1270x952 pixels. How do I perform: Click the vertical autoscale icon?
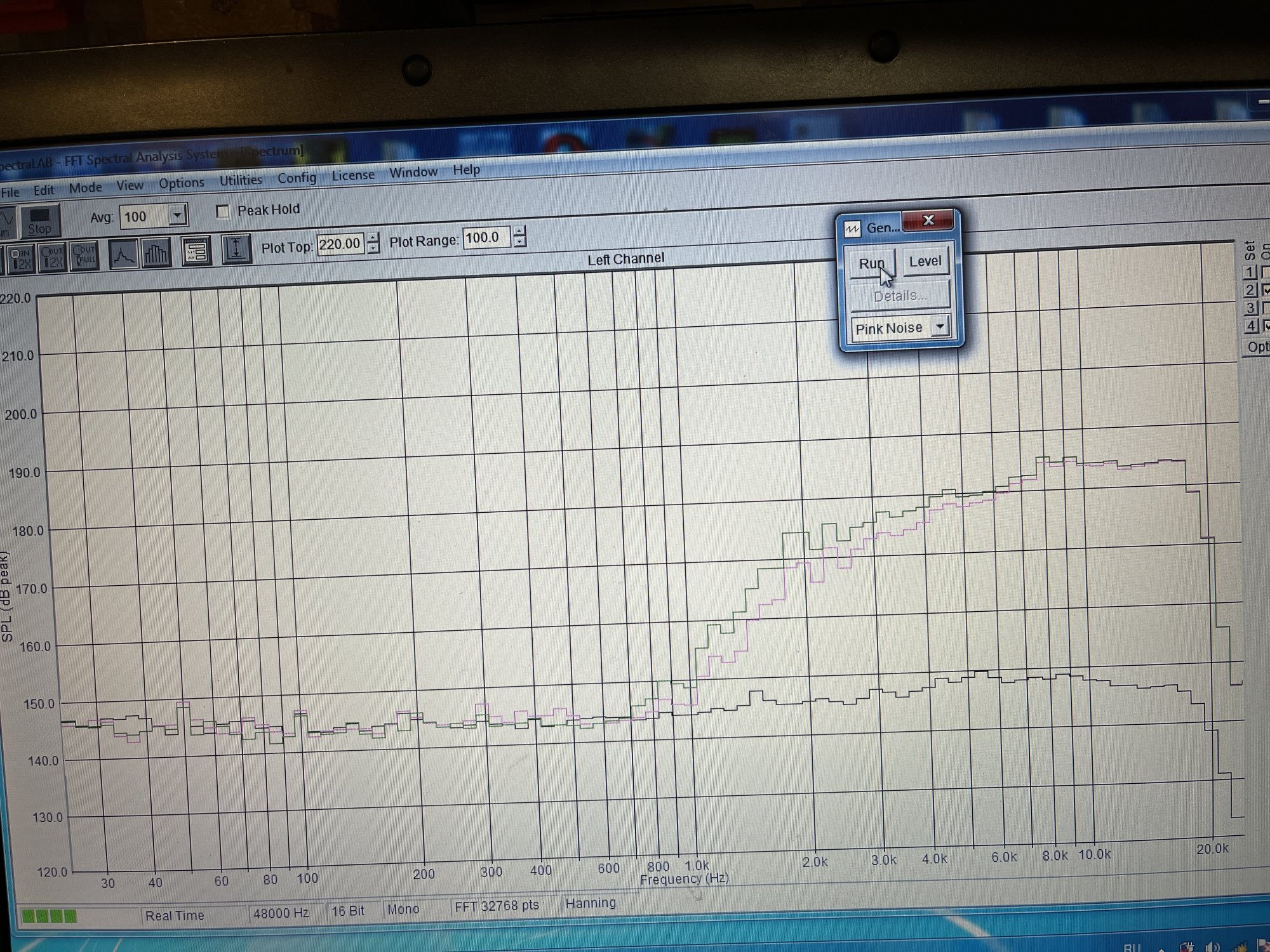(237, 249)
